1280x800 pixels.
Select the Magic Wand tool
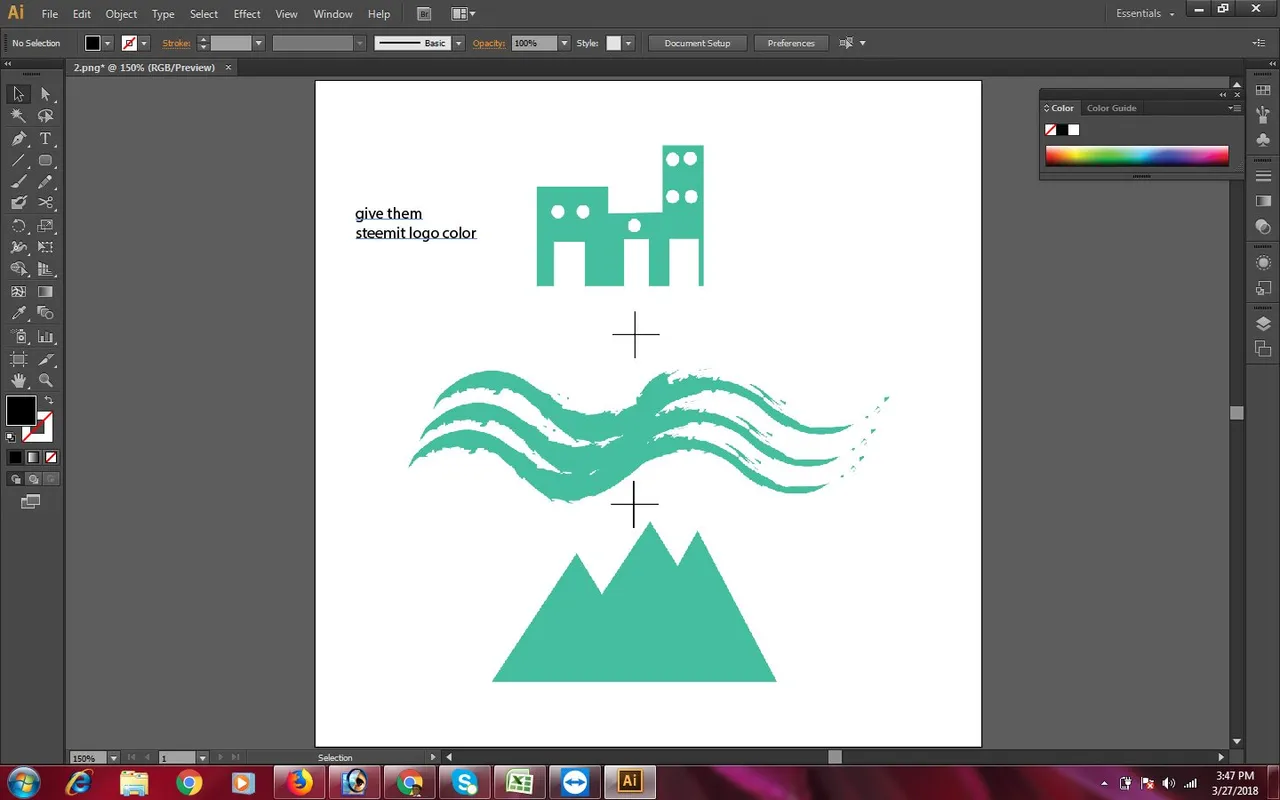18,116
